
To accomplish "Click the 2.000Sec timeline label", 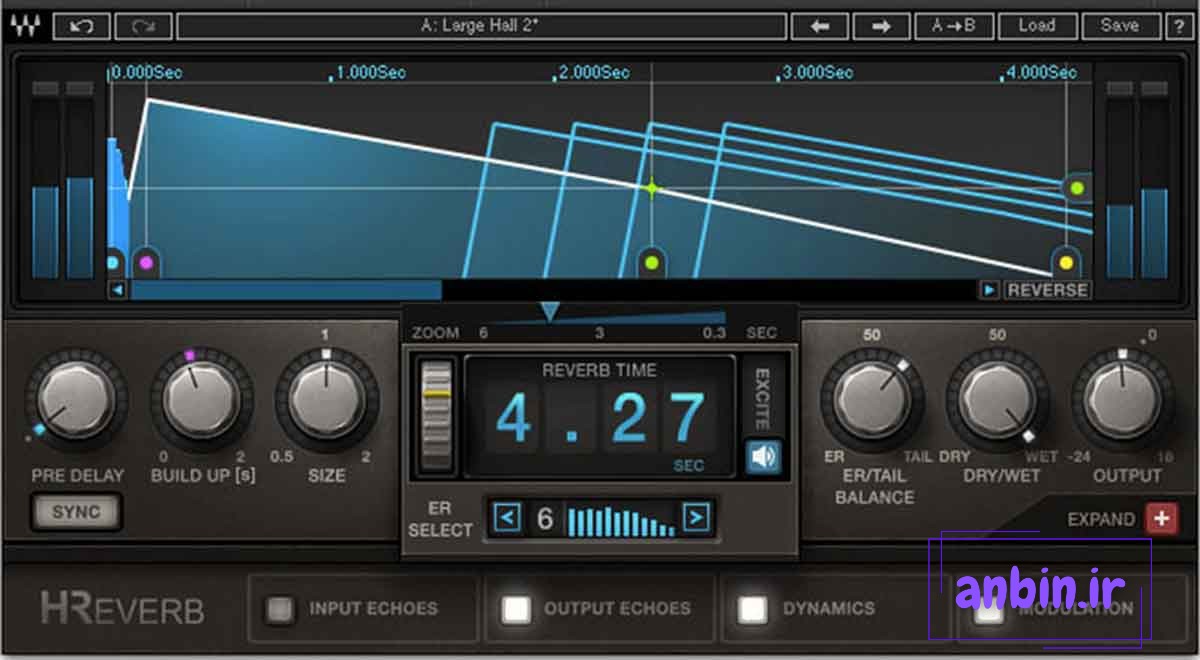I will 592,72.
